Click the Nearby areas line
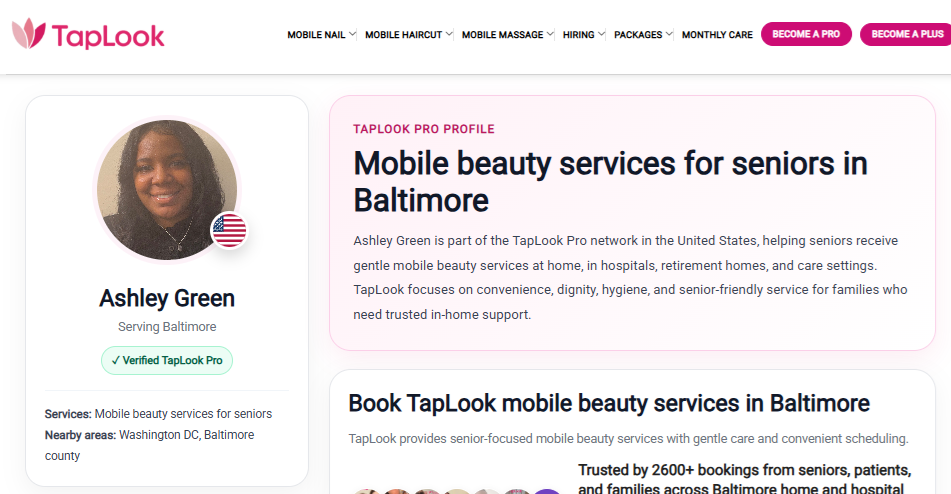The height and width of the screenshot is (494, 951). 149,446
